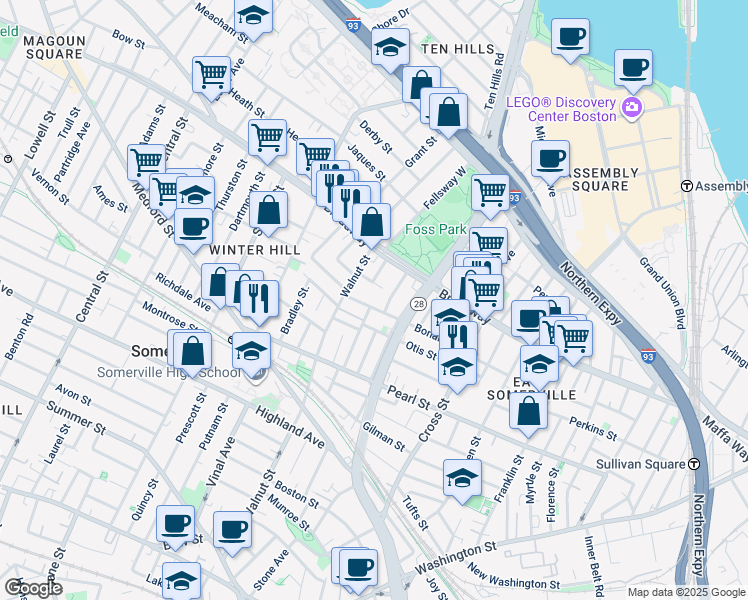748x600 pixels.
Task: Click the New Washington St label
Action: (x=513, y=577)
